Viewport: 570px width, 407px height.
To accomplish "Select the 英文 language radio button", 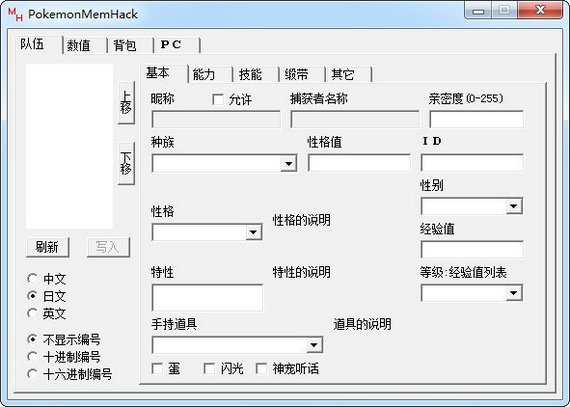I will (x=47, y=313).
